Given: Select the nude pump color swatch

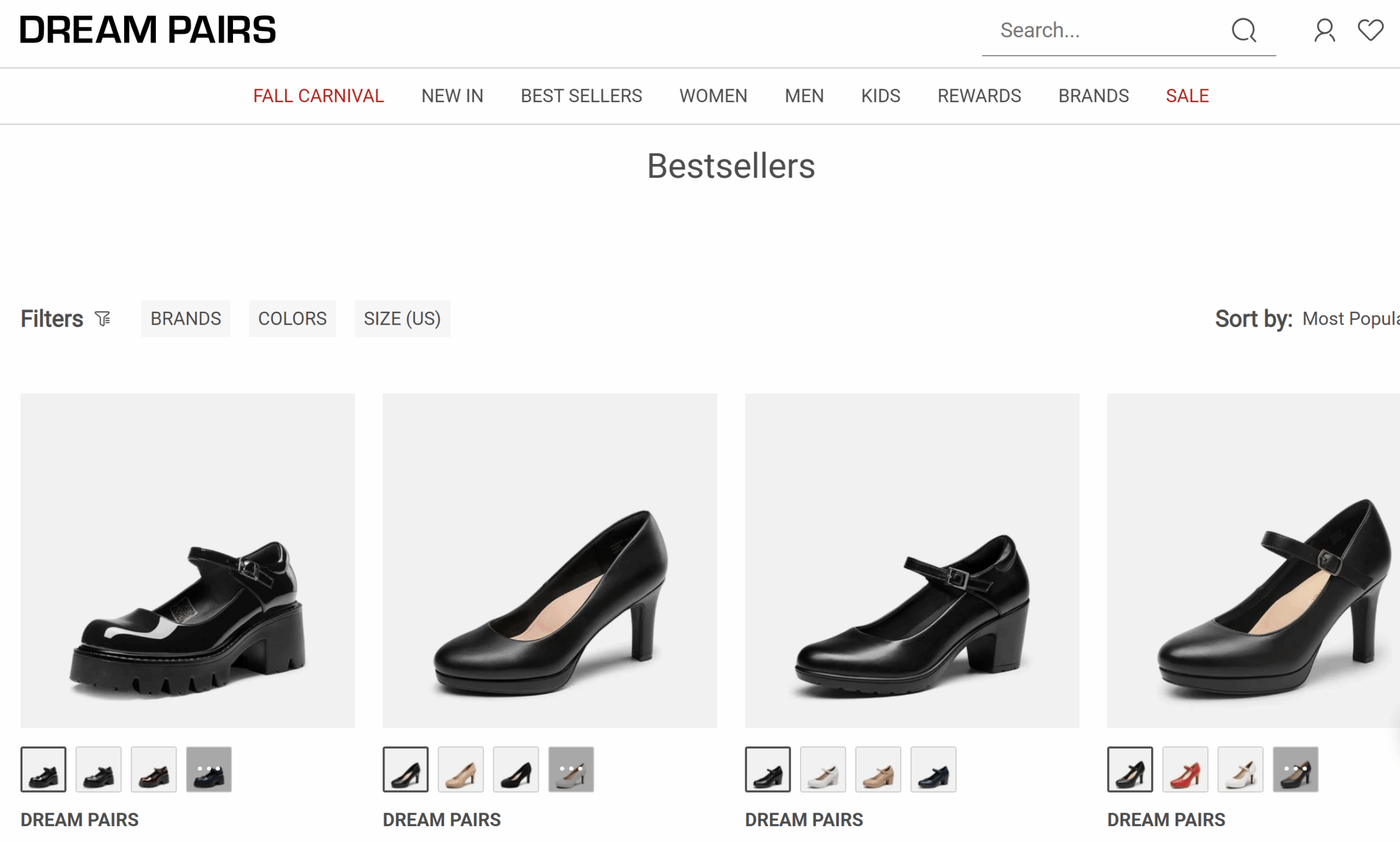Looking at the screenshot, I should (461, 769).
